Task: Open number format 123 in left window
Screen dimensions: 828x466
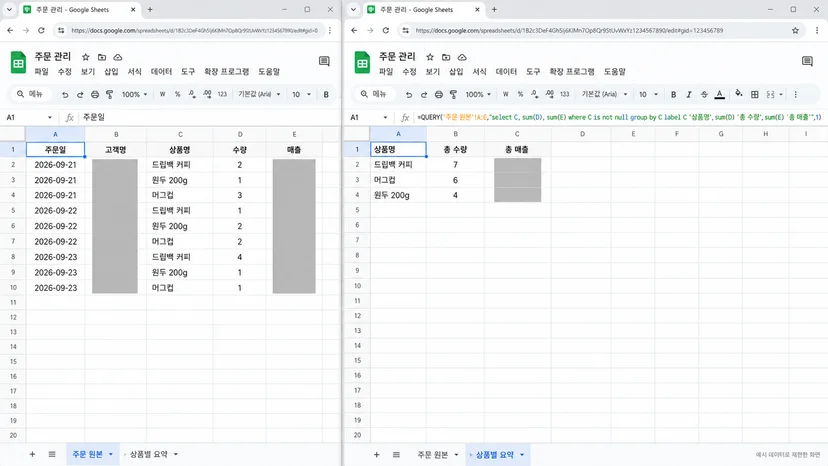Action: click(222, 94)
